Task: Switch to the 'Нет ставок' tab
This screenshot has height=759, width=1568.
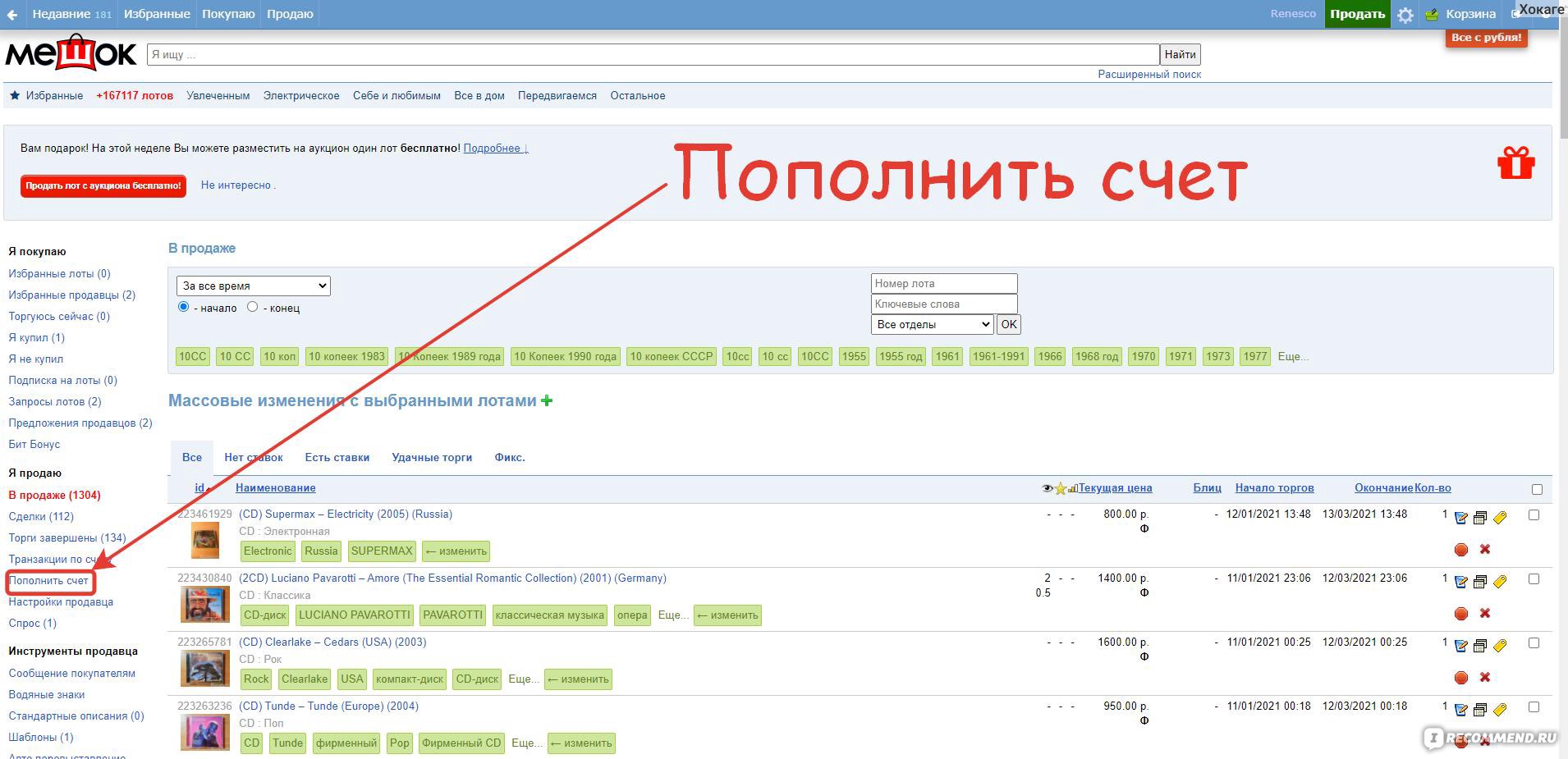Action: (254, 457)
